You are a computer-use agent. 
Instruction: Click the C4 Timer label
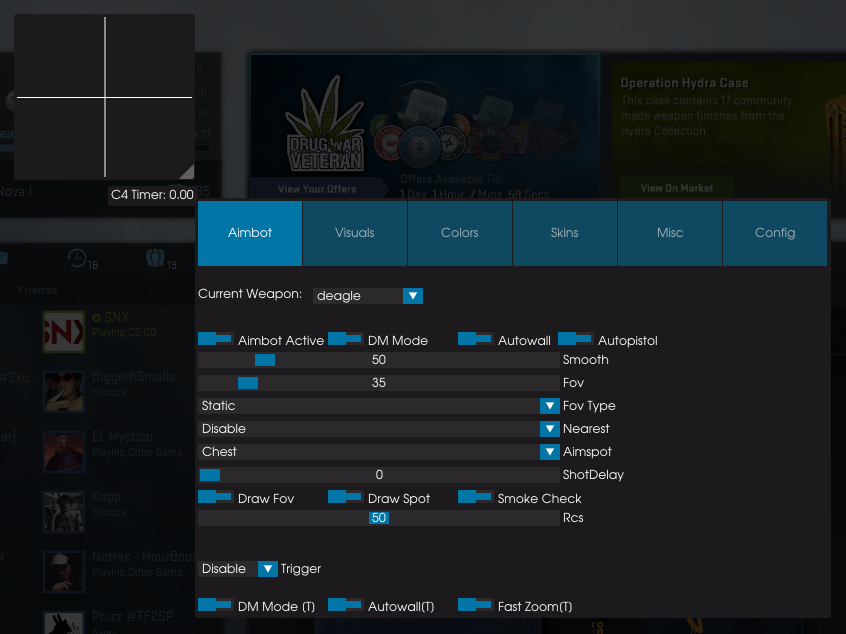[x=152, y=195]
